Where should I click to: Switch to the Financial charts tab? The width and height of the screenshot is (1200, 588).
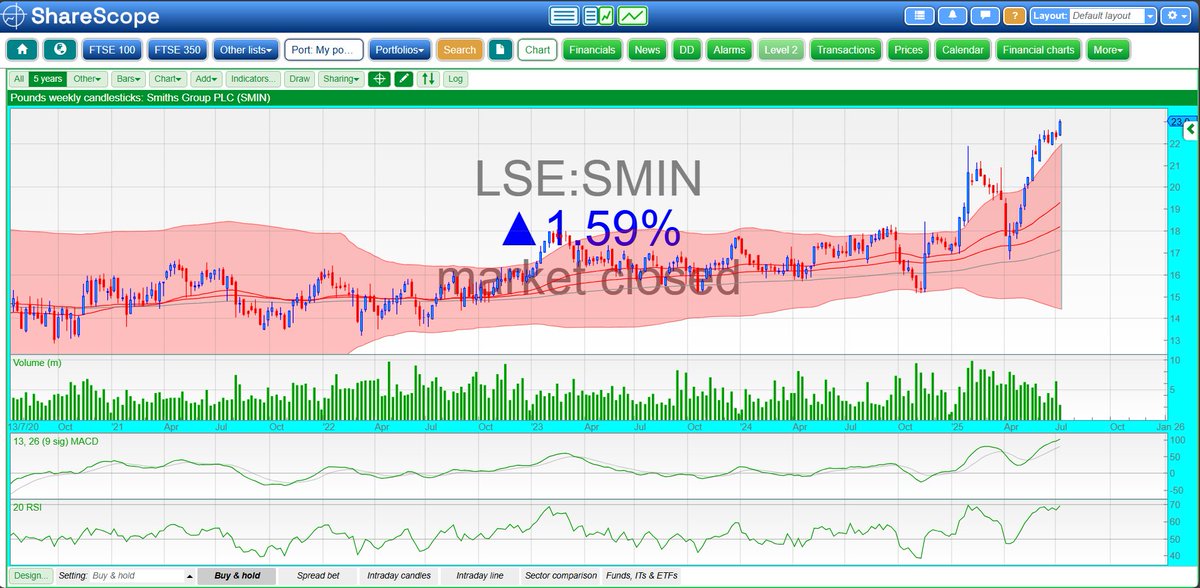pos(1039,50)
